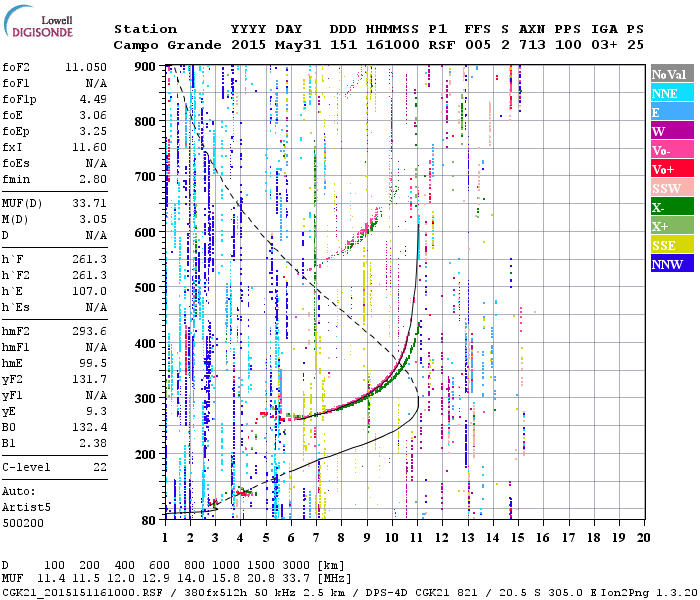The image size is (700, 600).
Task: Select the SSW salmon legend swatch
Action: tap(672, 188)
